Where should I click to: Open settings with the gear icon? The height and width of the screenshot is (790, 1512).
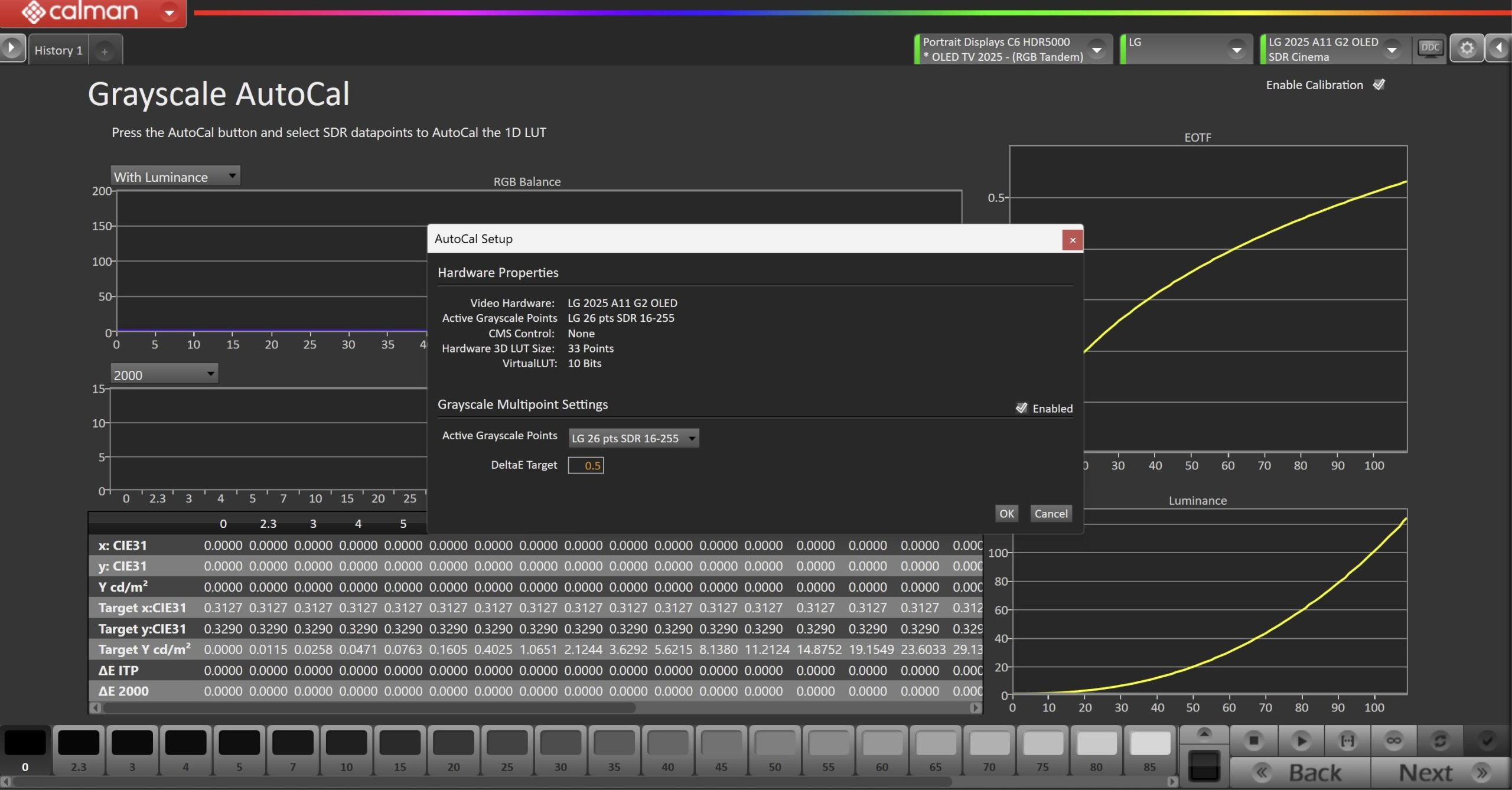1467,48
